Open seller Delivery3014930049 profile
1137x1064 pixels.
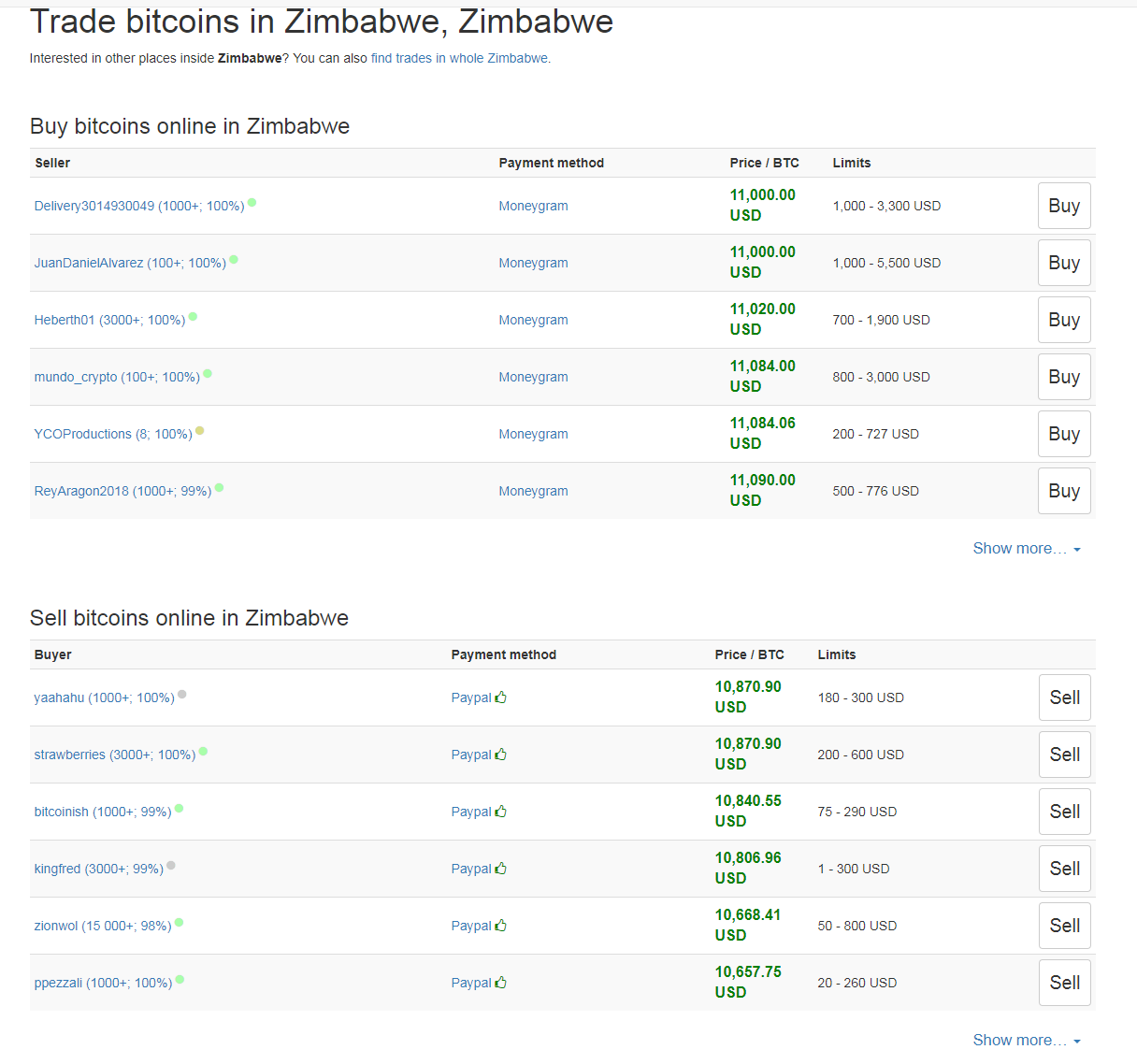139,206
